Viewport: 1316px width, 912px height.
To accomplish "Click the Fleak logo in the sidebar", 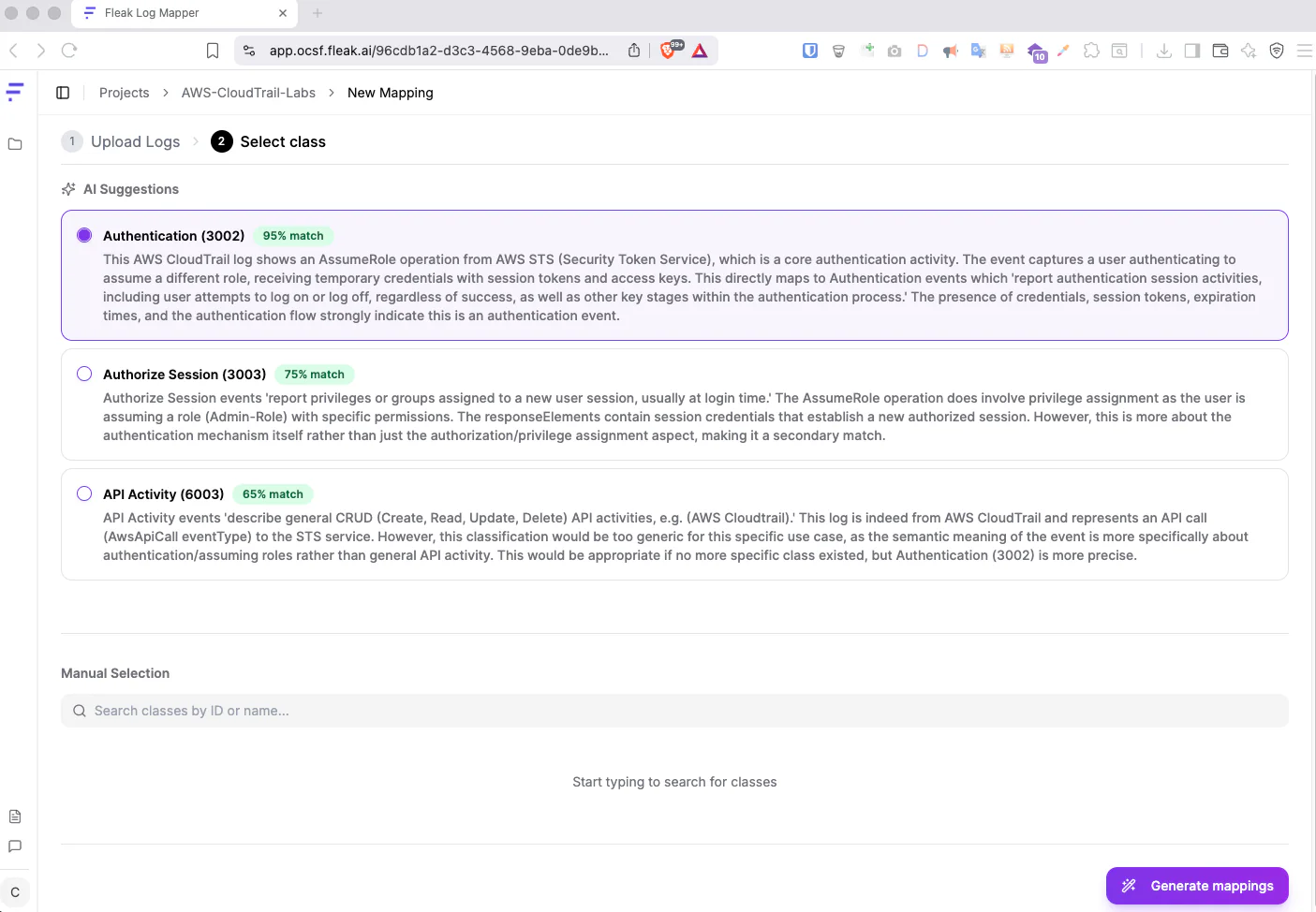I will [15, 92].
